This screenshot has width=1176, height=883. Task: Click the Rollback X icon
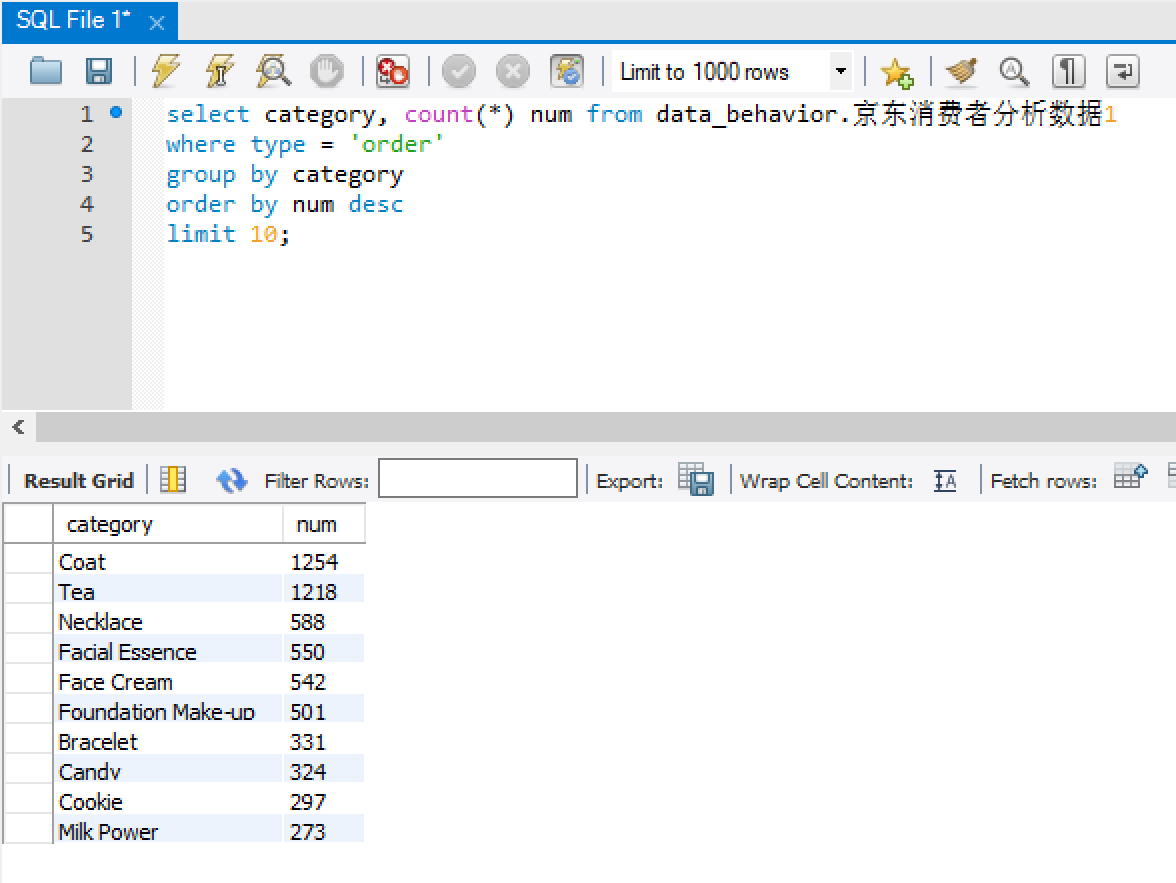pyautogui.click(x=512, y=72)
